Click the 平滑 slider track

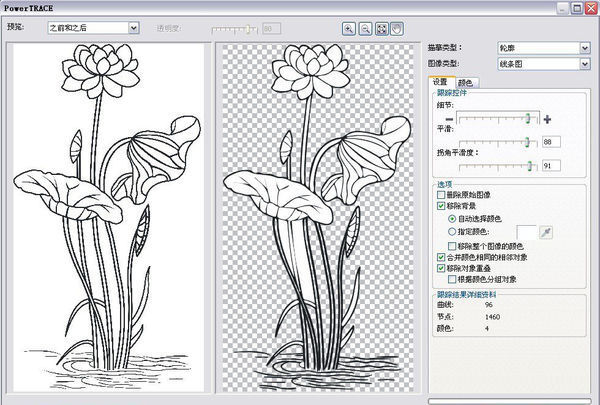500,142
